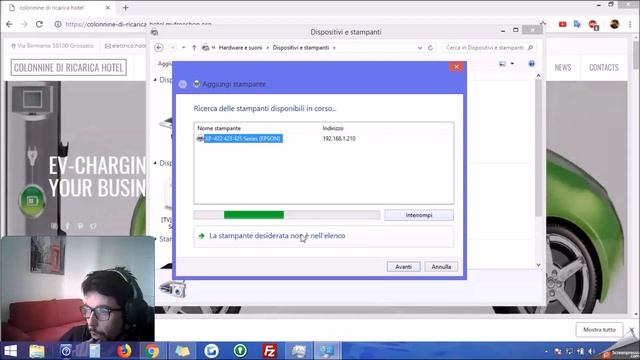Click the search magnifier icon in Explorer
Viewport: 640px width, 360px height.
[530, 48]
